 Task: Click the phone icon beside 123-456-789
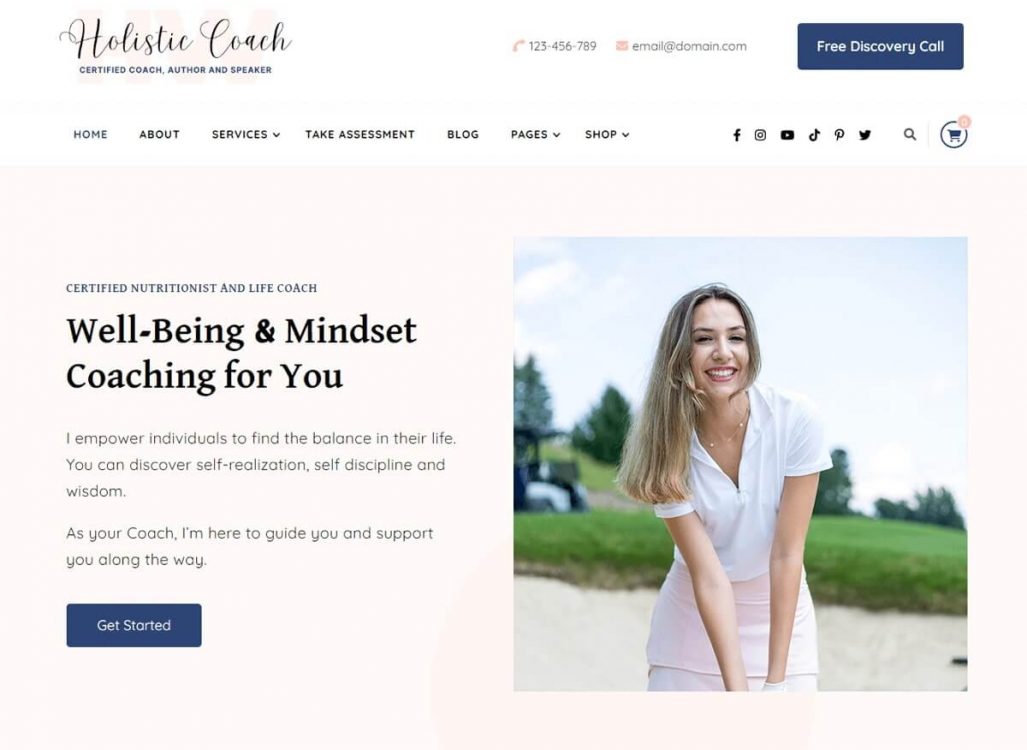(518, 46)
